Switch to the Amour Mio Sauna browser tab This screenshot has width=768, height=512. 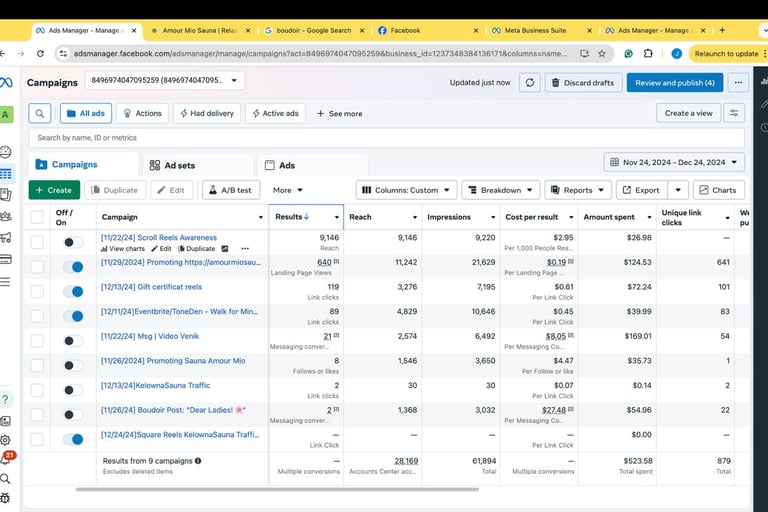click(200, 30)
